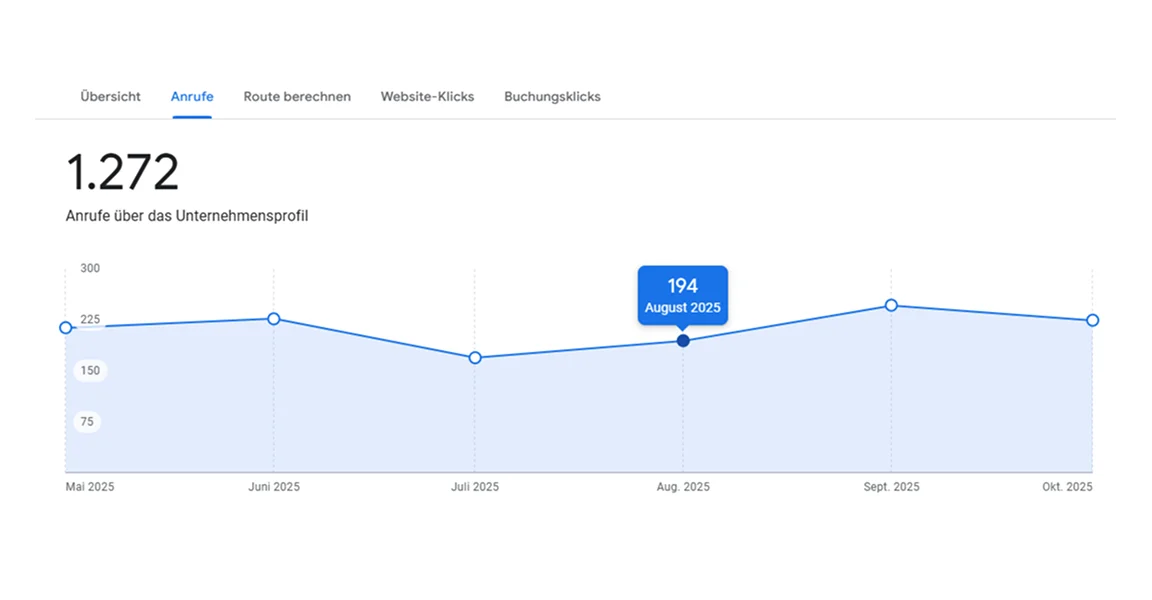Viewport: 1152px width, 600px height.
Task: View the Website-Klicks tab
Action: coord(427,96)
